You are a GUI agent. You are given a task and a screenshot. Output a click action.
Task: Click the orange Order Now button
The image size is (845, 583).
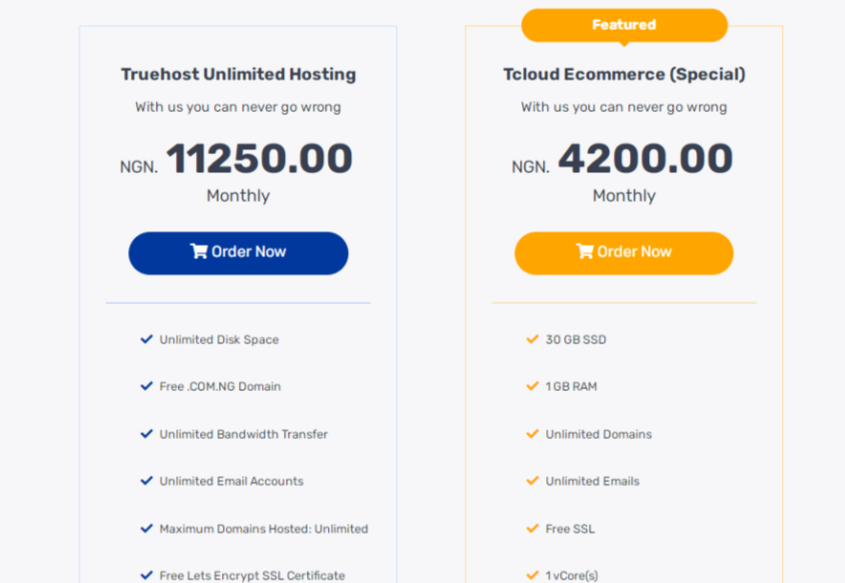624,253
